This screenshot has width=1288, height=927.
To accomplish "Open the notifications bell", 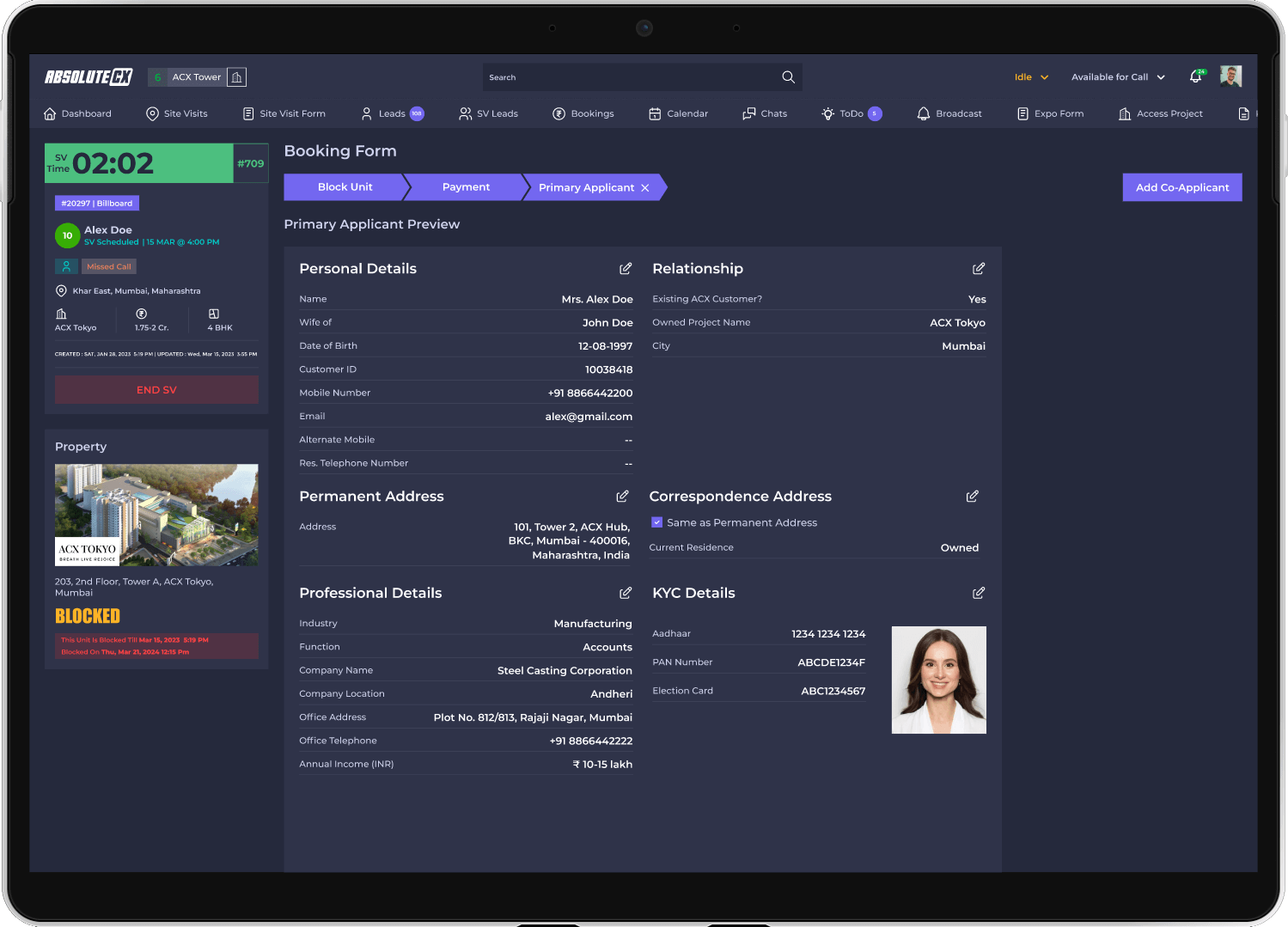I will click(x=1196, y=76).
